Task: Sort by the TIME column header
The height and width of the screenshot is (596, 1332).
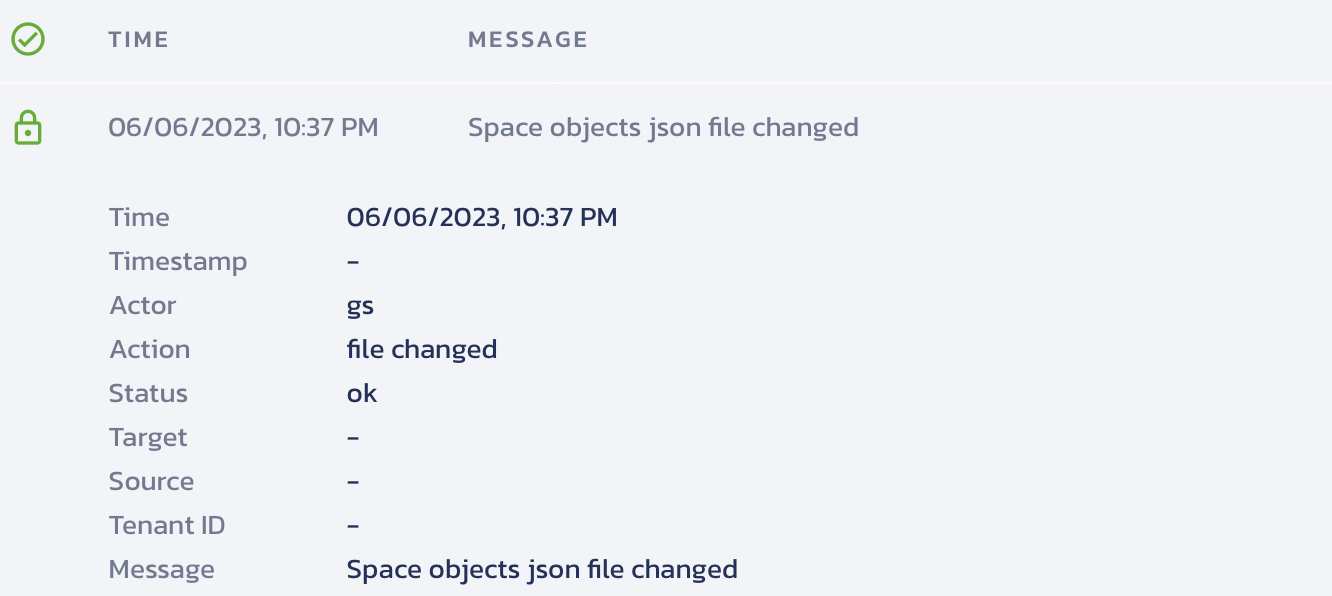Action: pos(139,40)
